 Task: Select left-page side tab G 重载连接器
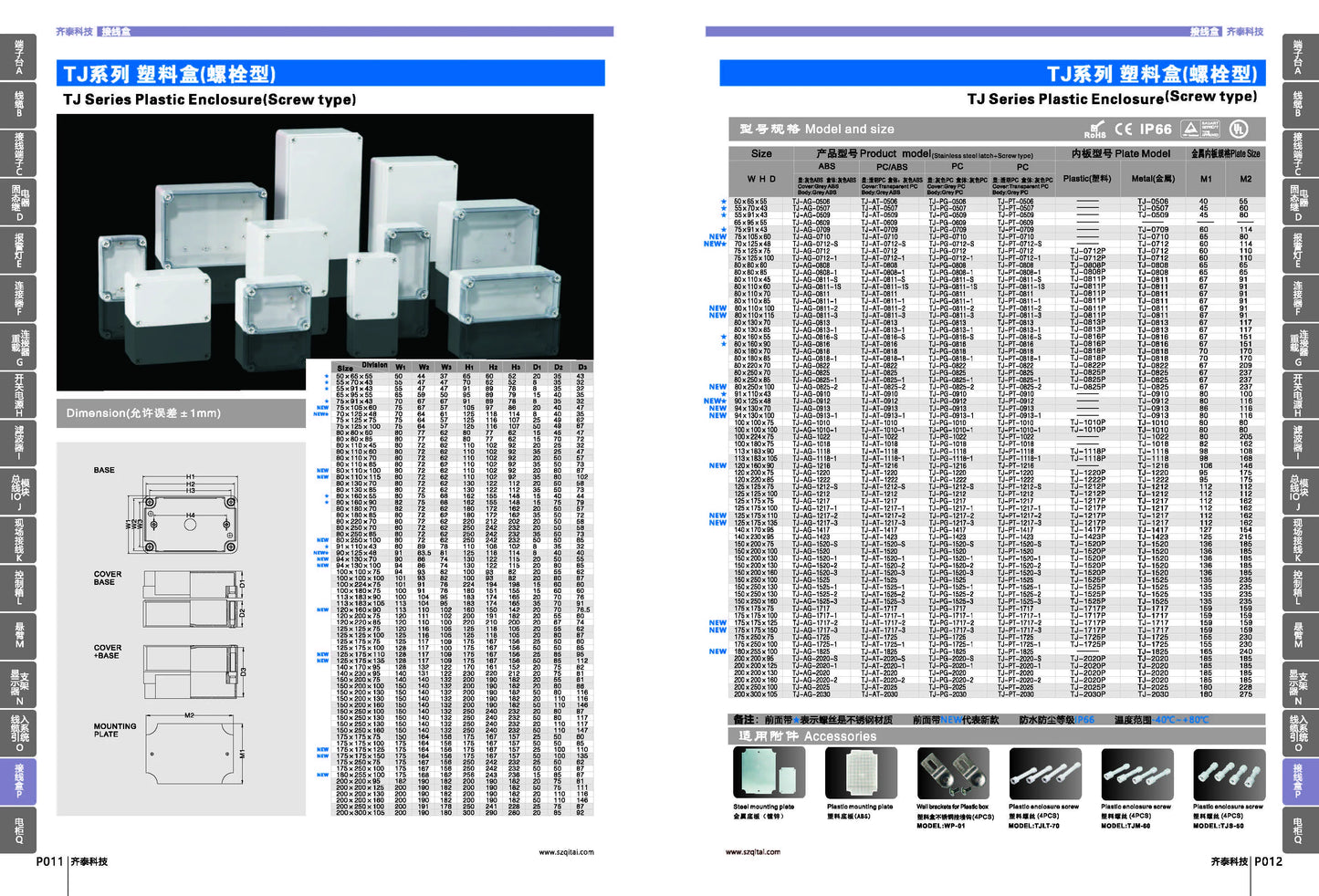point(18,347)
